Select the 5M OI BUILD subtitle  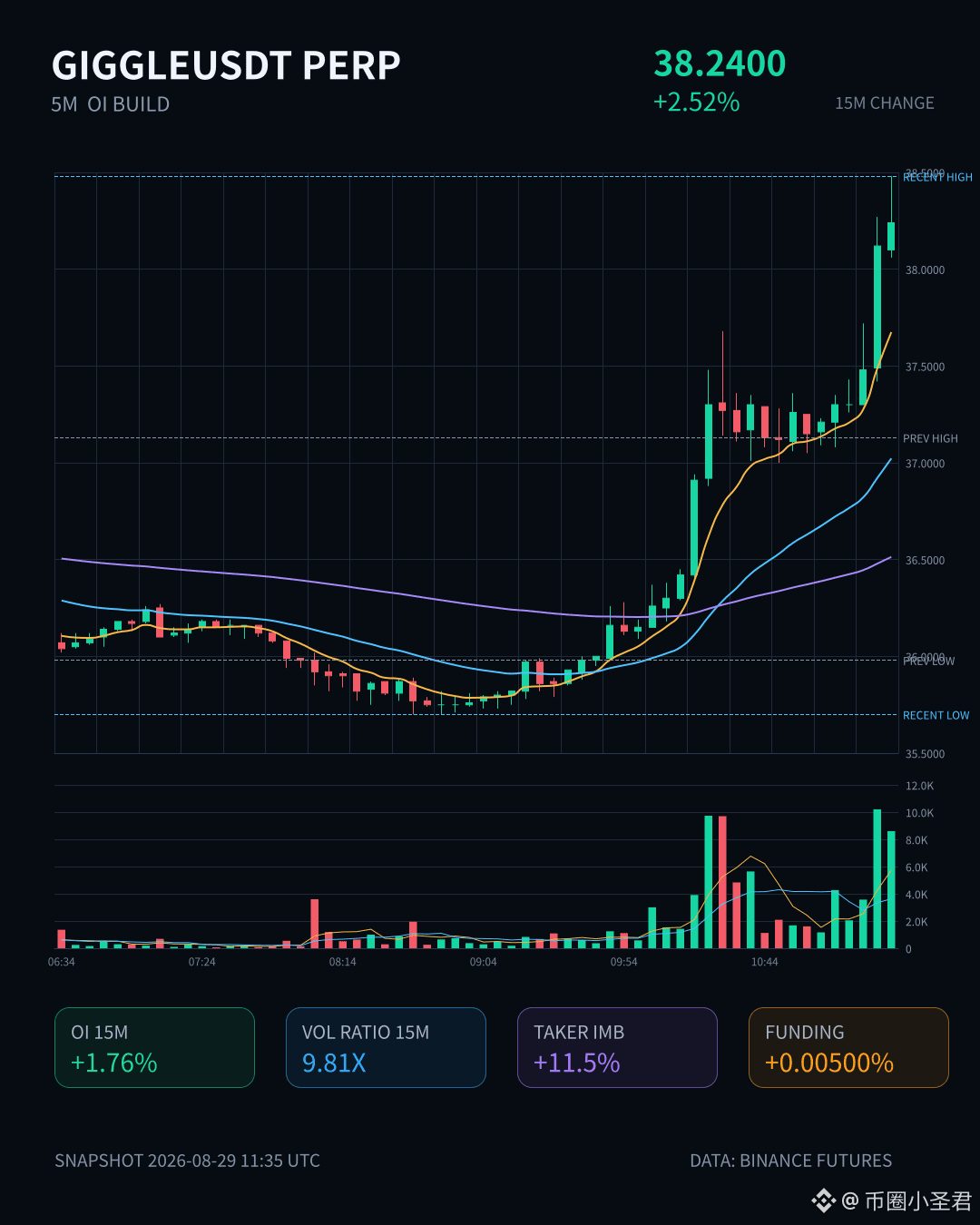point(111,104)
